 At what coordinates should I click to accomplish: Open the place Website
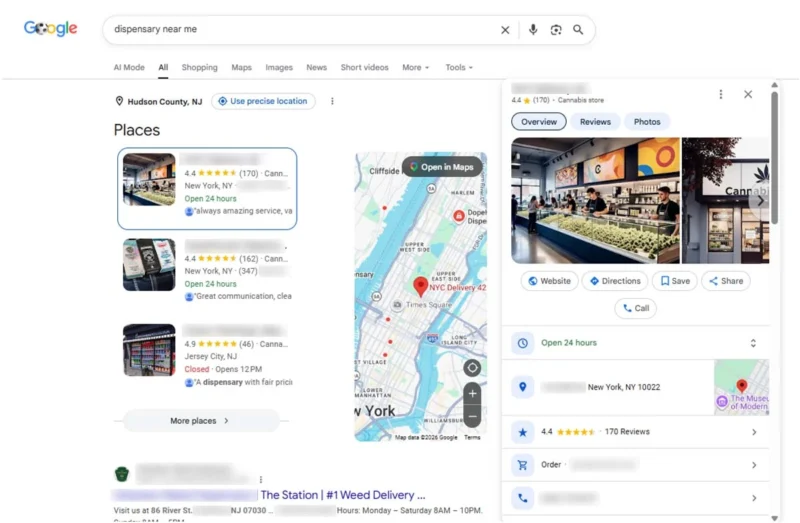[x=549, y=281]
